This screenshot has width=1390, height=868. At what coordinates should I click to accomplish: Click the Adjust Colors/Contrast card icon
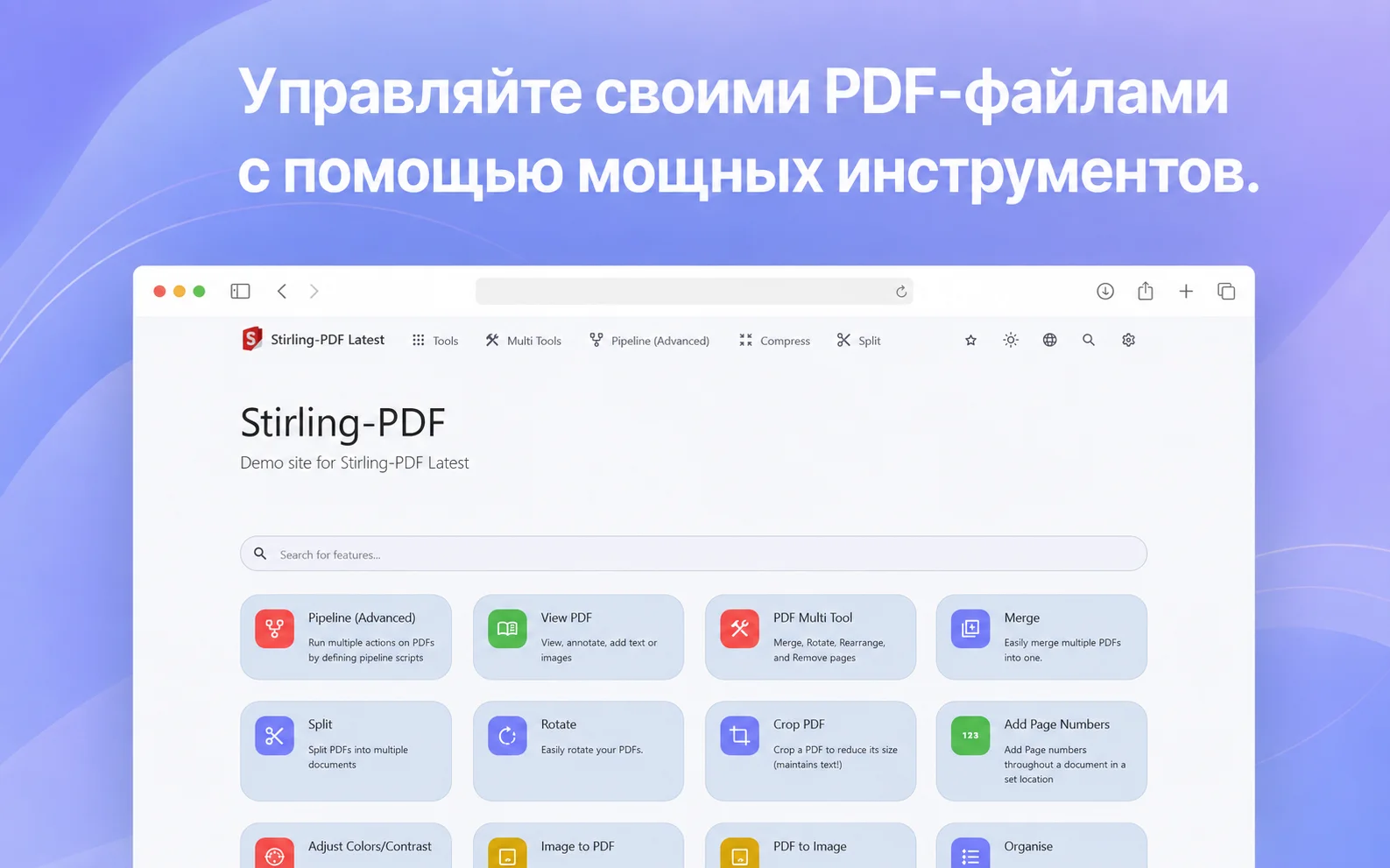(274, 854)
